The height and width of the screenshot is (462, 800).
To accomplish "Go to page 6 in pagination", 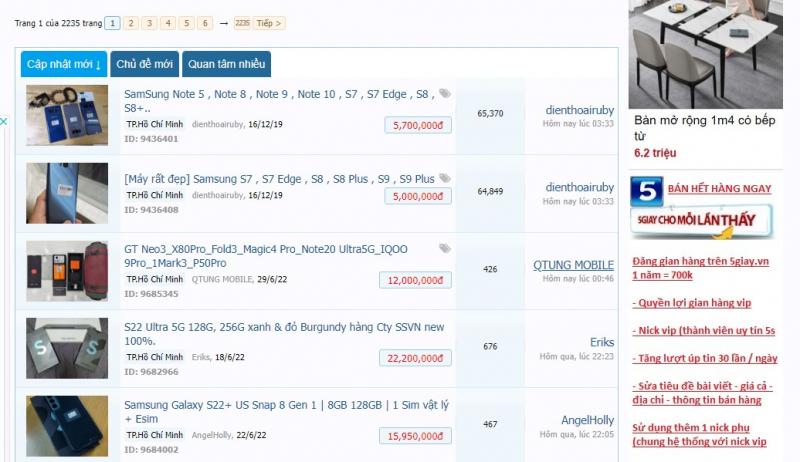I will click(x=205, y=23).
